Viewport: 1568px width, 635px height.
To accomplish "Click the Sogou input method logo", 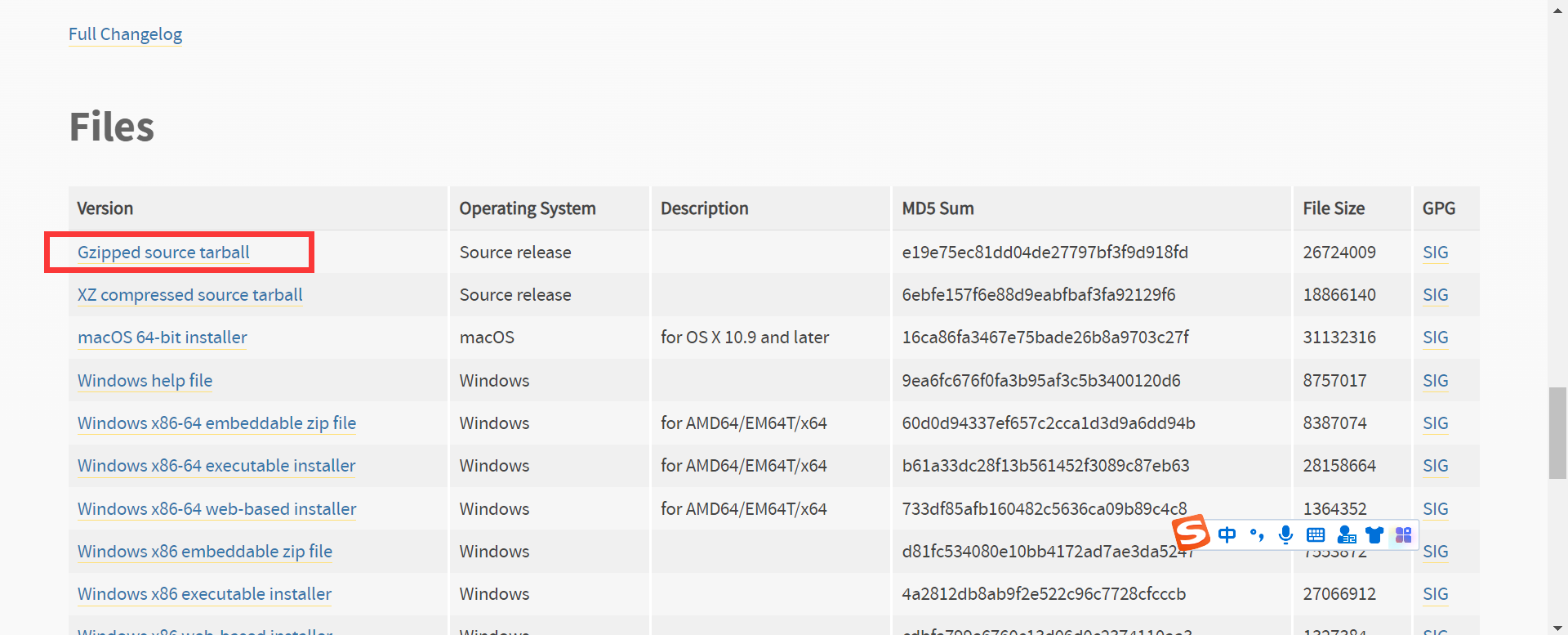I will [x=1191, y=533].
